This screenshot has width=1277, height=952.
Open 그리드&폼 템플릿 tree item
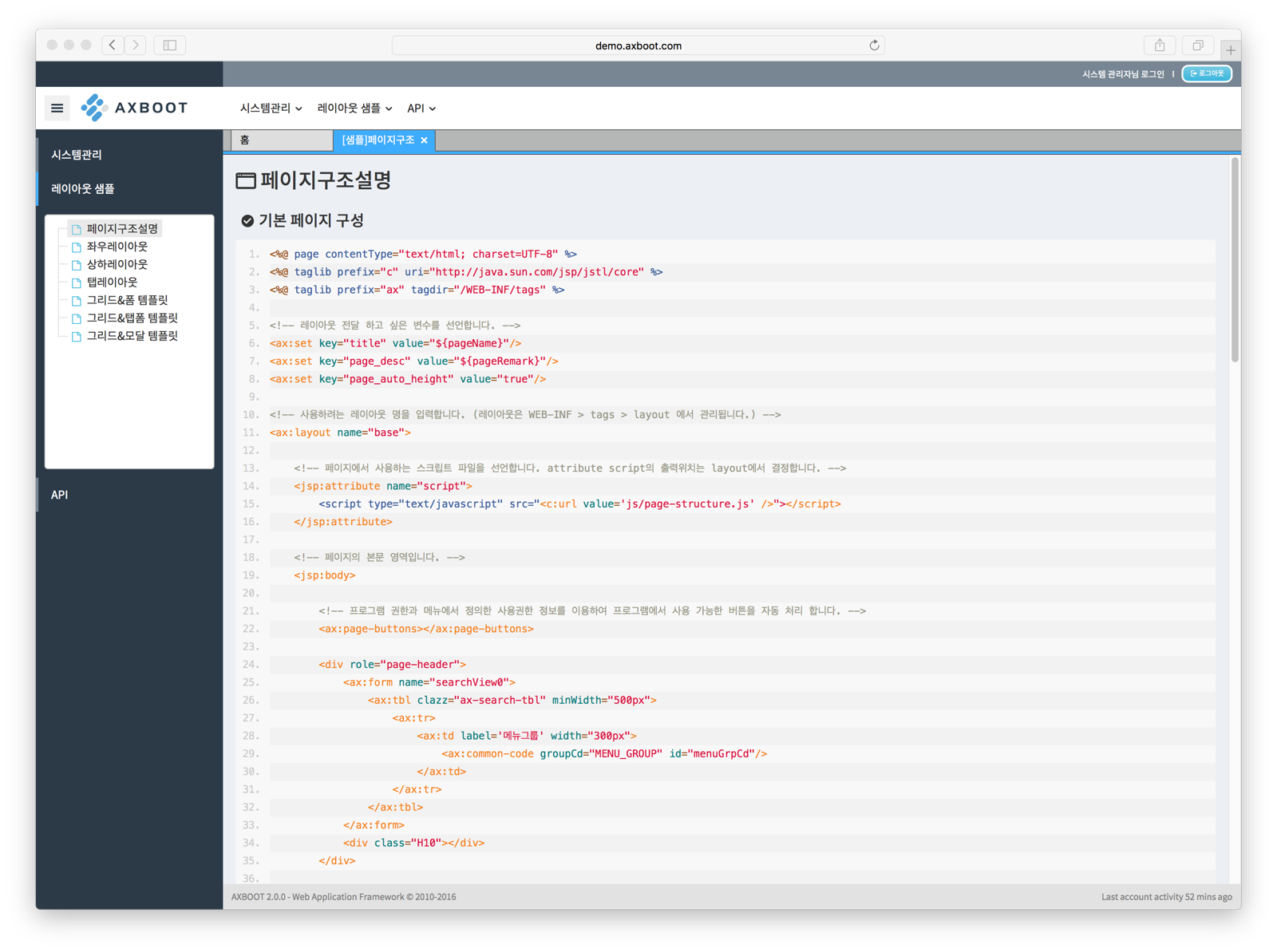click(127, 301)
